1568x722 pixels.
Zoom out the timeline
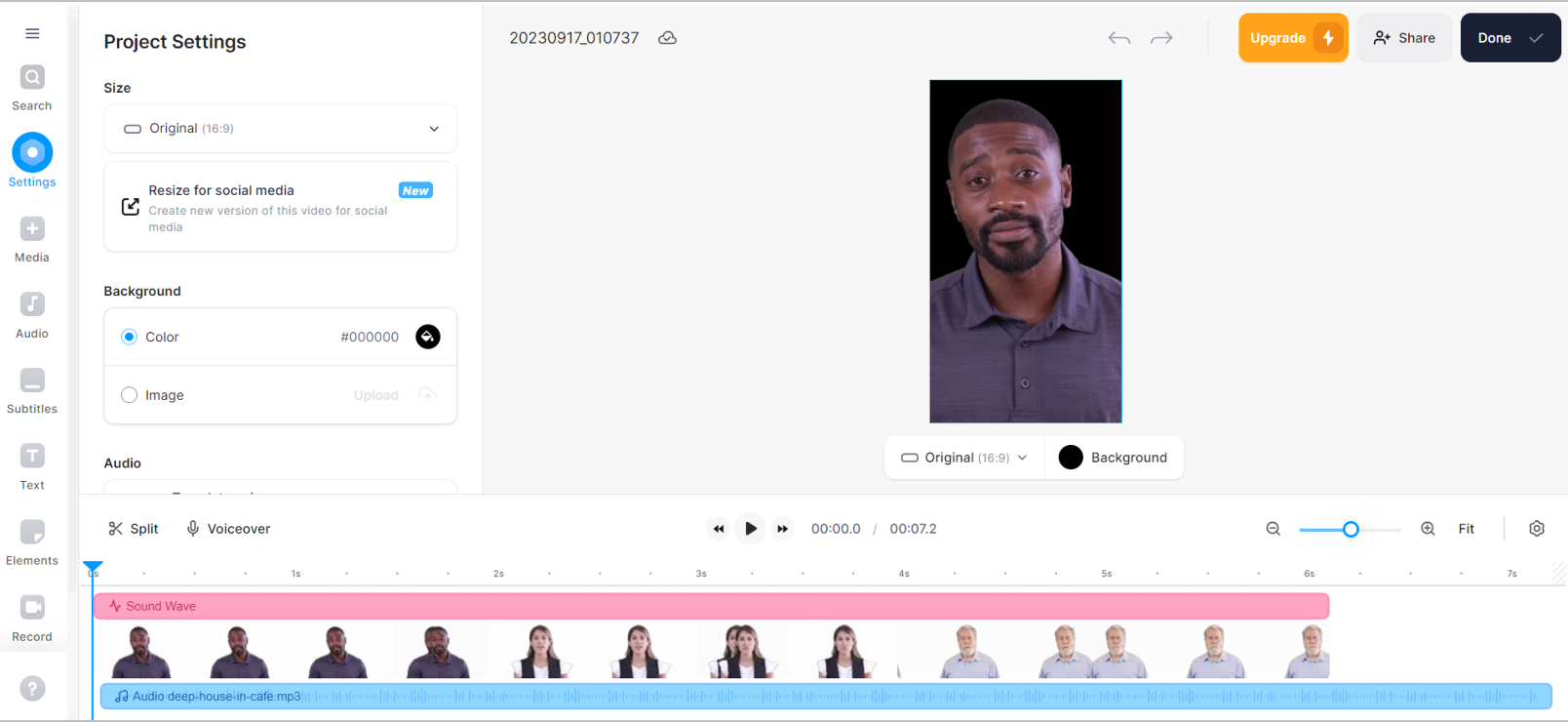[x=1273, y=529]
